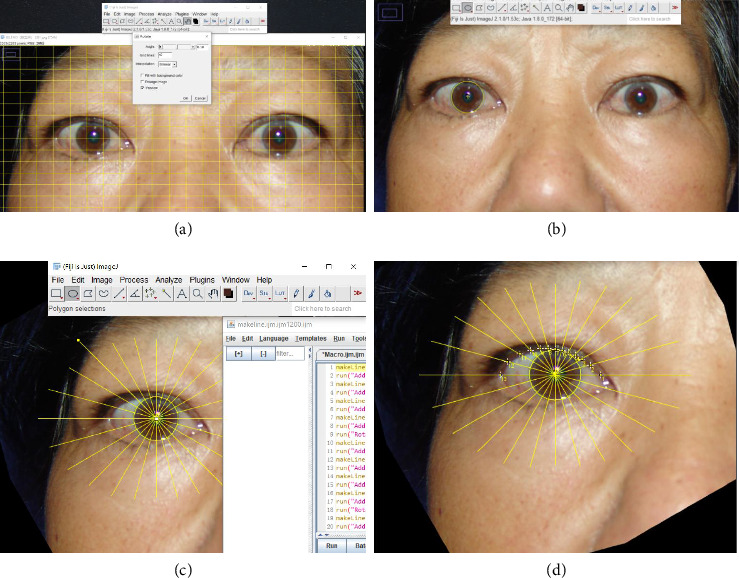Select Polygon tool in panel (b) toolbar
The height and width of the screenshot is (578, 739).
click(x=479, y=8)
